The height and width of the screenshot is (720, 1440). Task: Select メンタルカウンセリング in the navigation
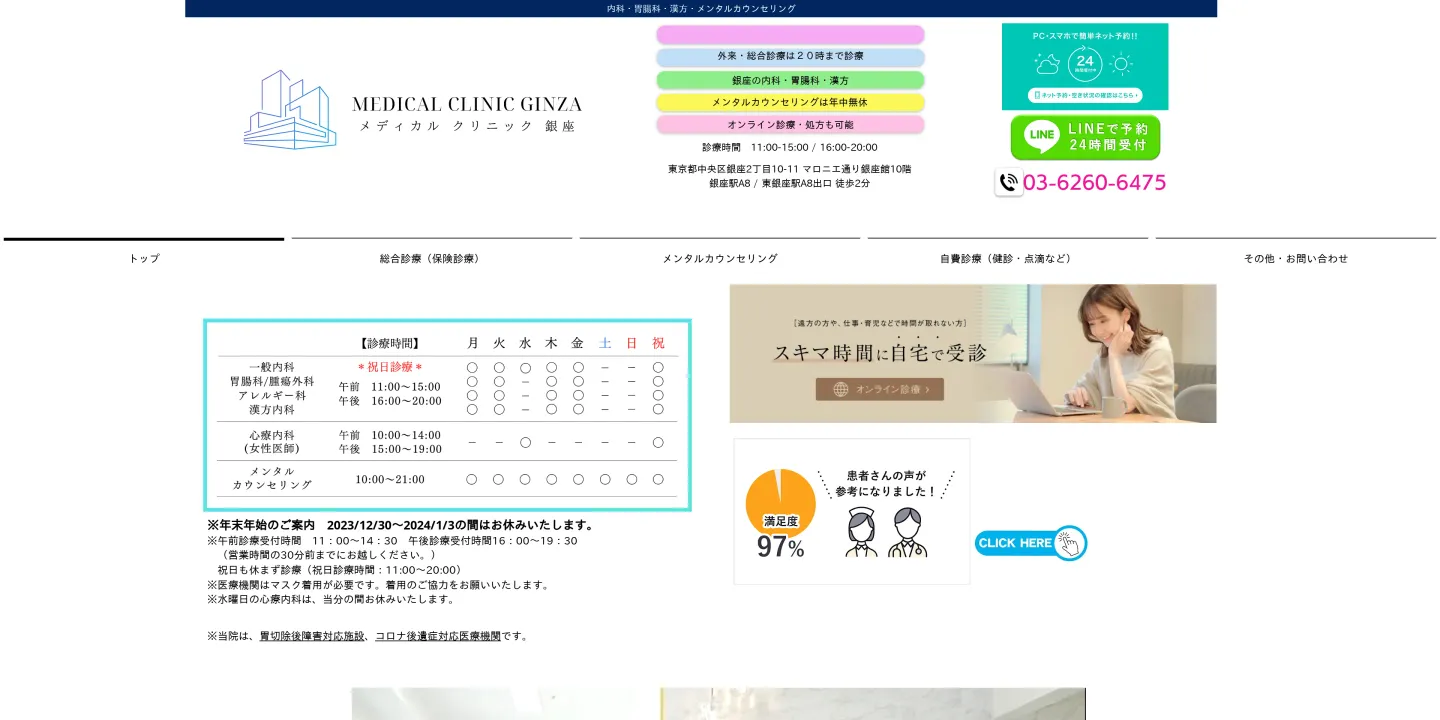pos(721,258)
